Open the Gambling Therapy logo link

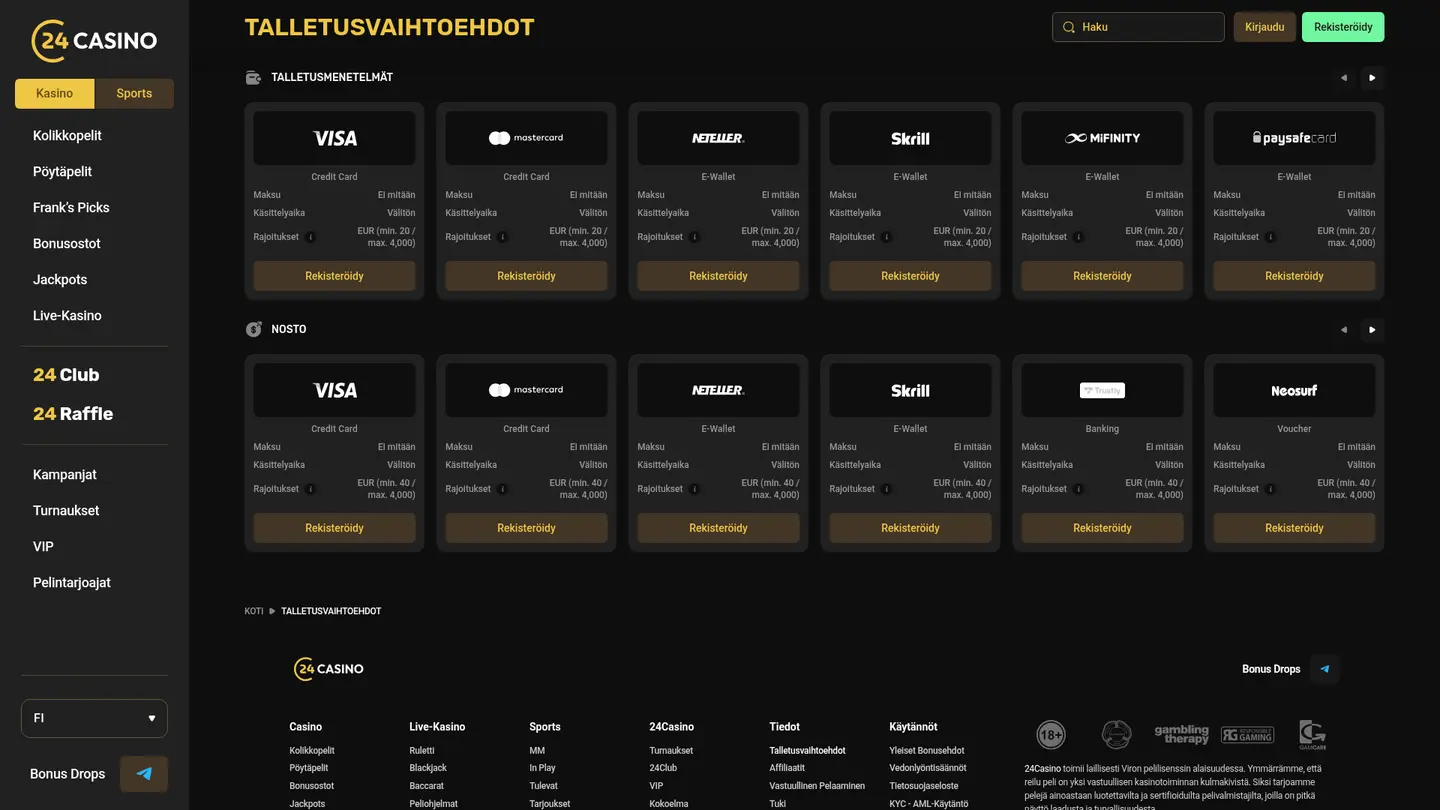[1182, 735]
